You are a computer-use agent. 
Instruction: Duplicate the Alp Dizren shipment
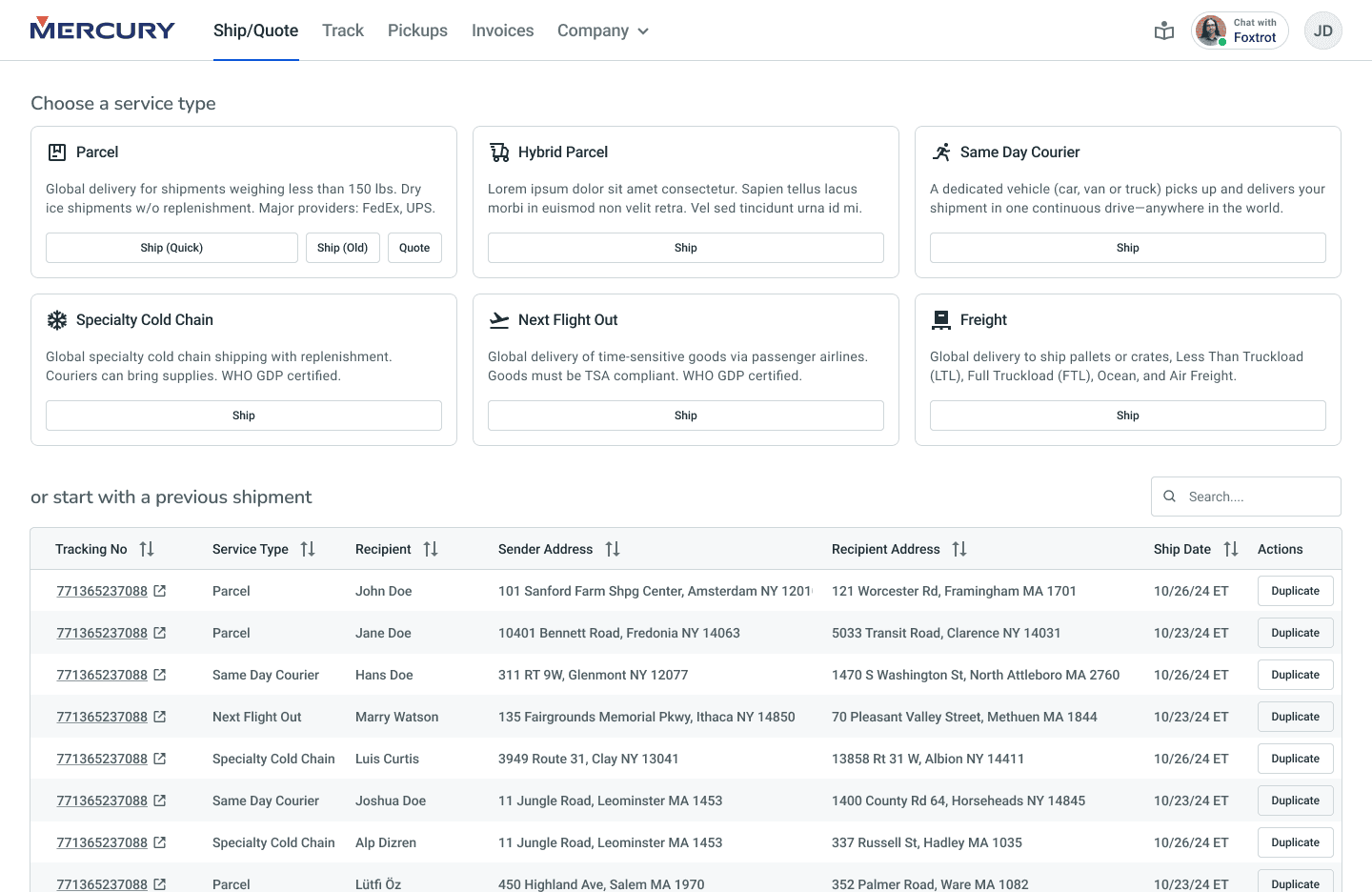tap(1296, 842)
